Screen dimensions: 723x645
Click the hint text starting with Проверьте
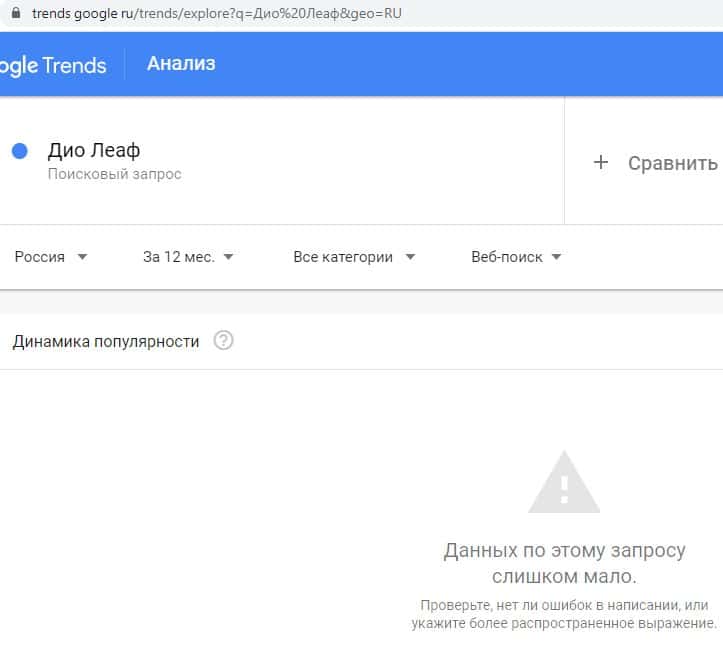coord(564,614)
